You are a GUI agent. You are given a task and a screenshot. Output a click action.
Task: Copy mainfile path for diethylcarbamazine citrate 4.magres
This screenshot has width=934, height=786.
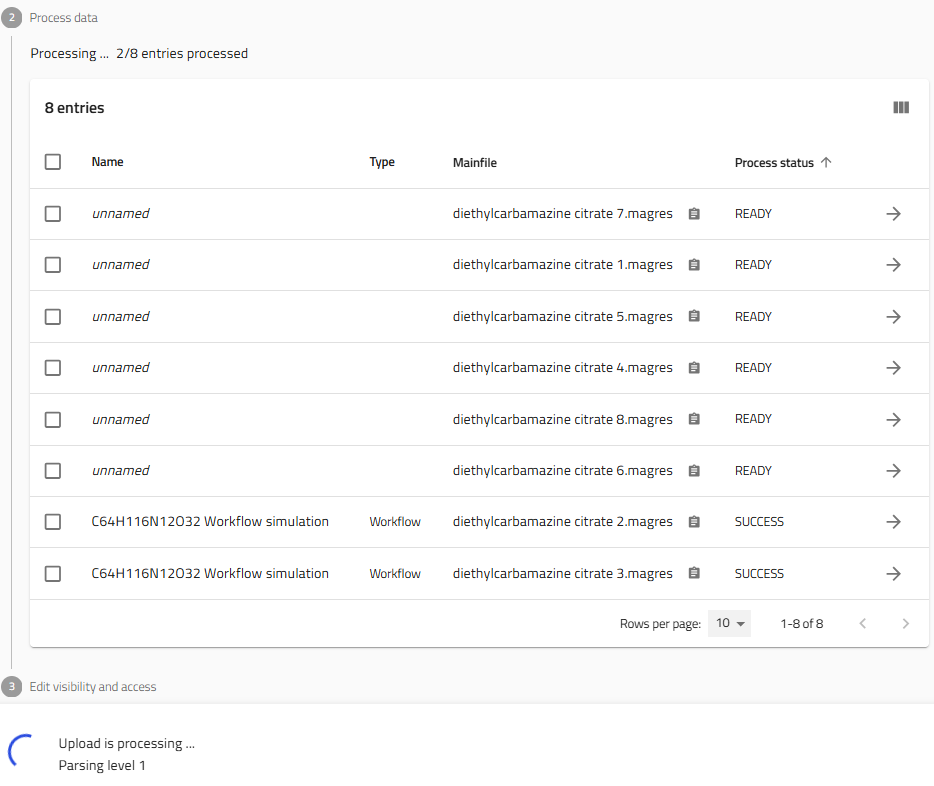point(694,367)
